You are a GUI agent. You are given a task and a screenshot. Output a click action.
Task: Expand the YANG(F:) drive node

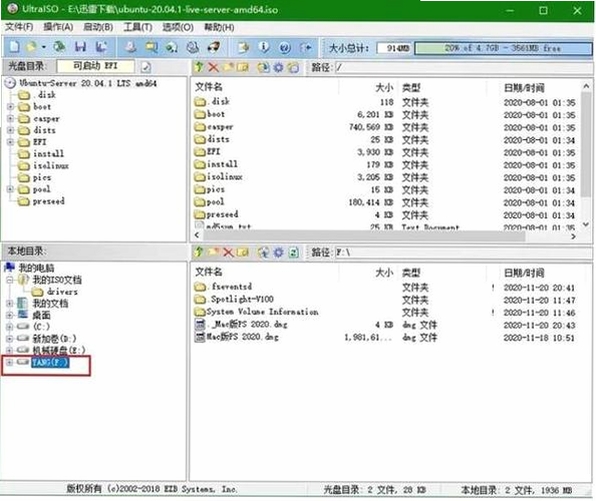10,362
